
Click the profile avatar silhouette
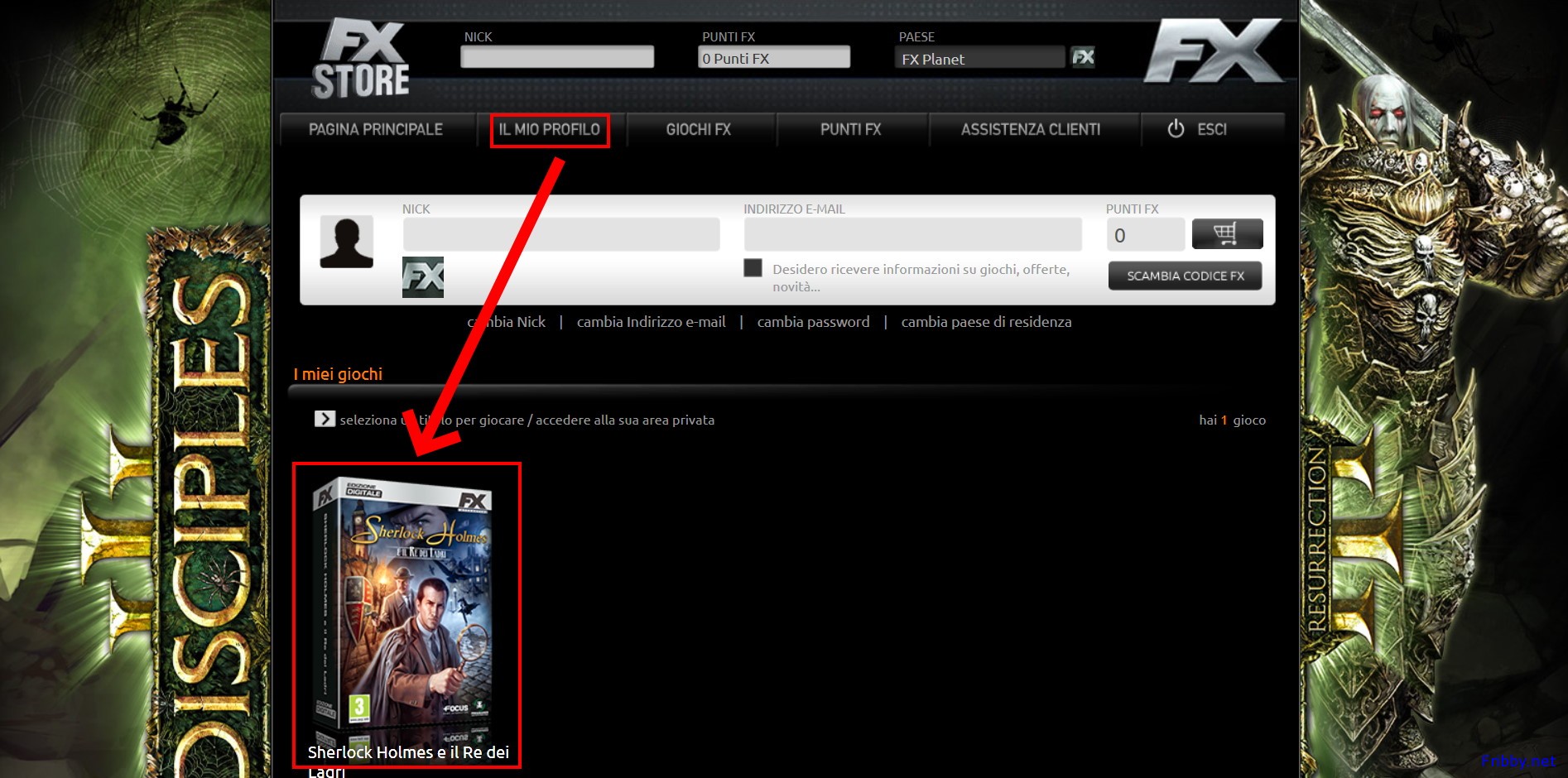[346, 242]
